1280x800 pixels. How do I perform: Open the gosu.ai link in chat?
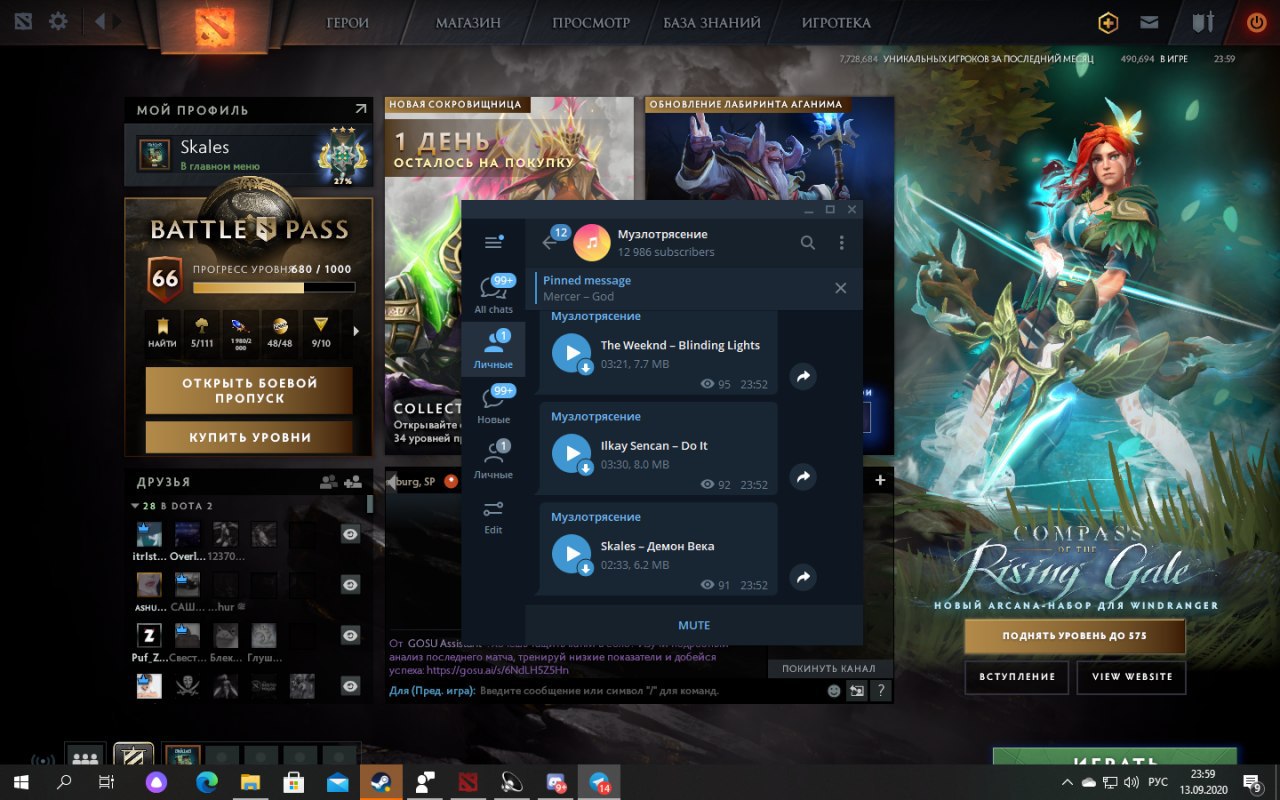pos(497,670)
